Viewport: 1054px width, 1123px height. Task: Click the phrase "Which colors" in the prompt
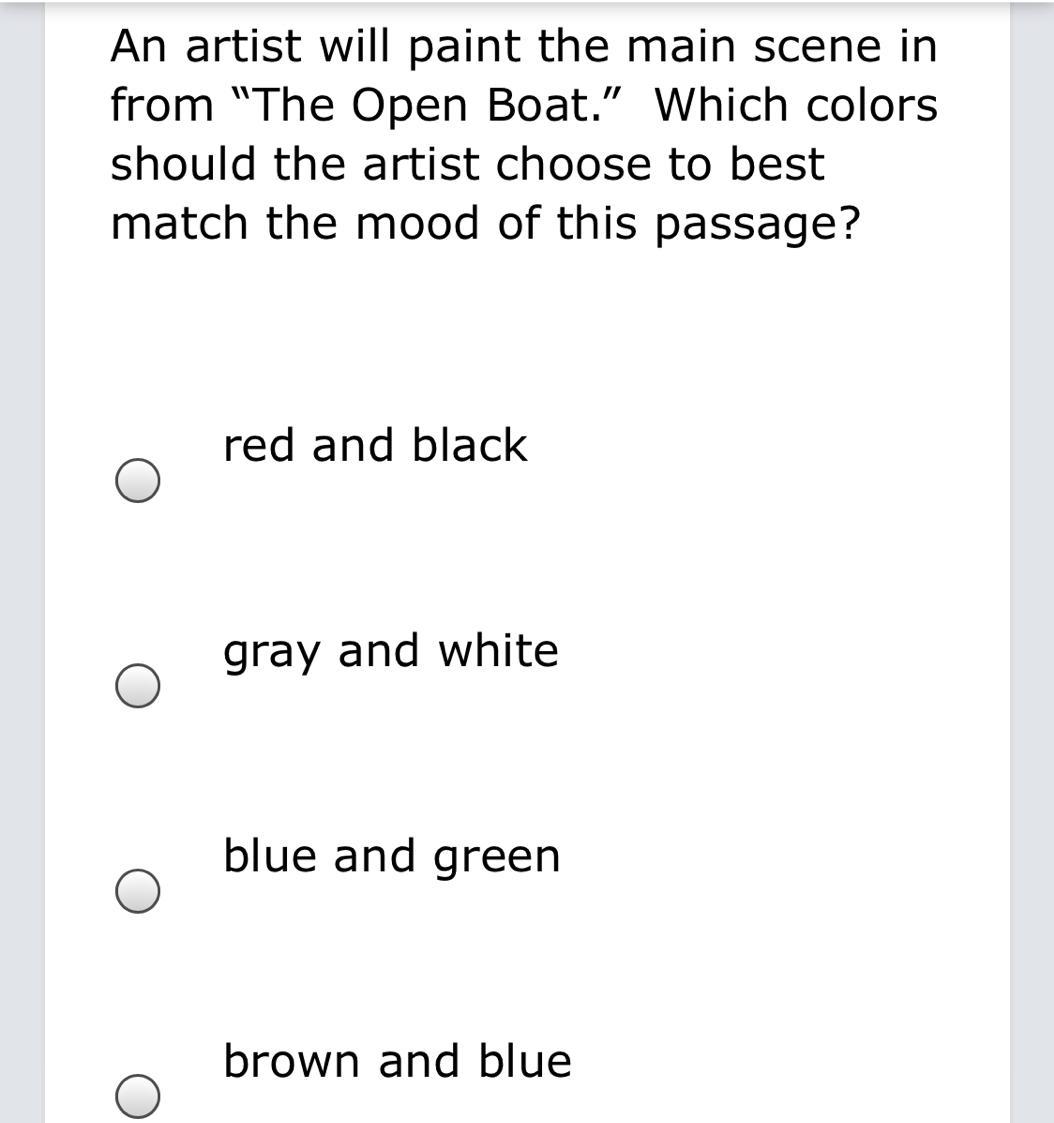(796, 105)
